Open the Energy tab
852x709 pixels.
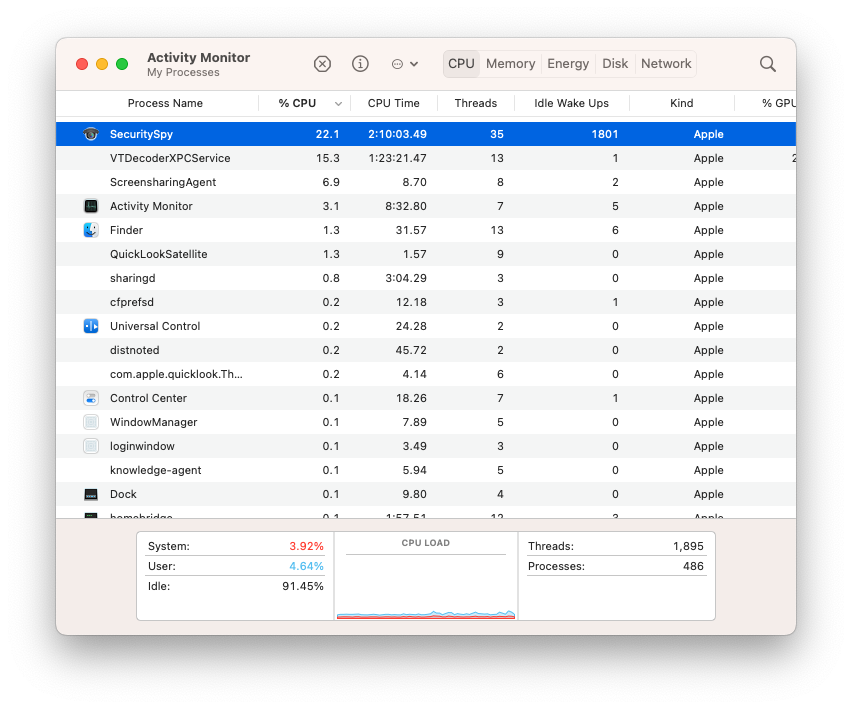(568, 64)
